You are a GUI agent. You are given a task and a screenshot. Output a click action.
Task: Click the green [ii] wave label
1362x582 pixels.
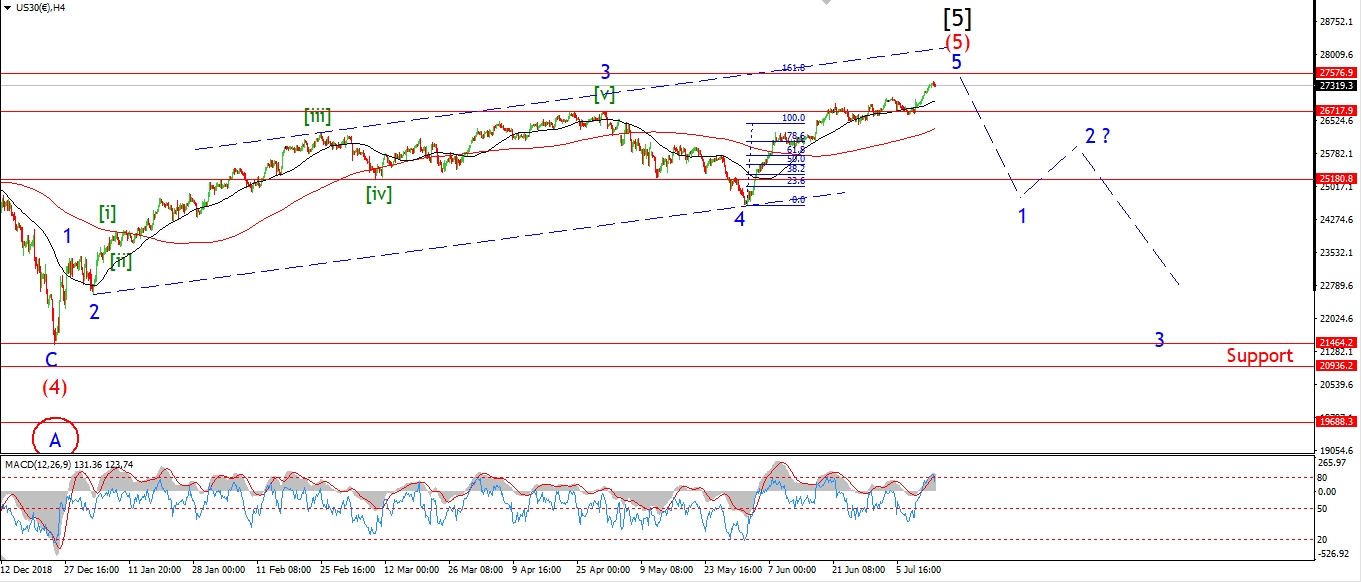point(121,262)
